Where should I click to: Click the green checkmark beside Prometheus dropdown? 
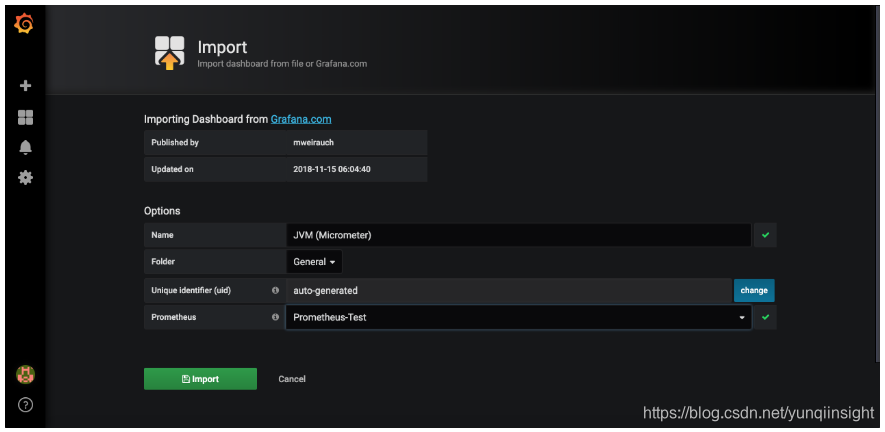pos(765,317)
